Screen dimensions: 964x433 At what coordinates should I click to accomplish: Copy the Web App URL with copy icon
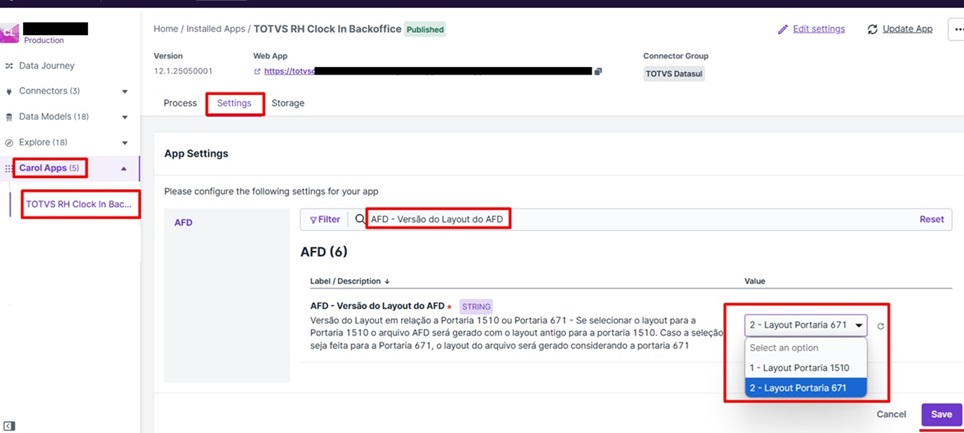598,71
